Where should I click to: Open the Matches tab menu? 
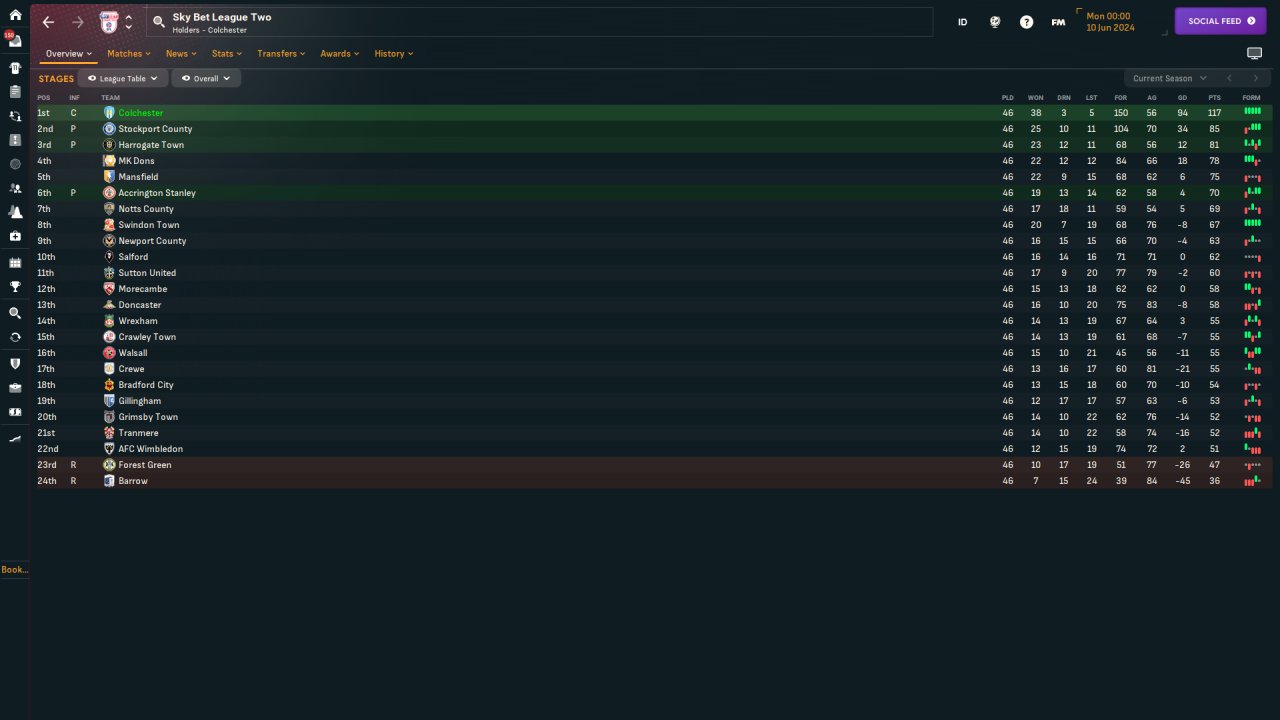(129, 54)
